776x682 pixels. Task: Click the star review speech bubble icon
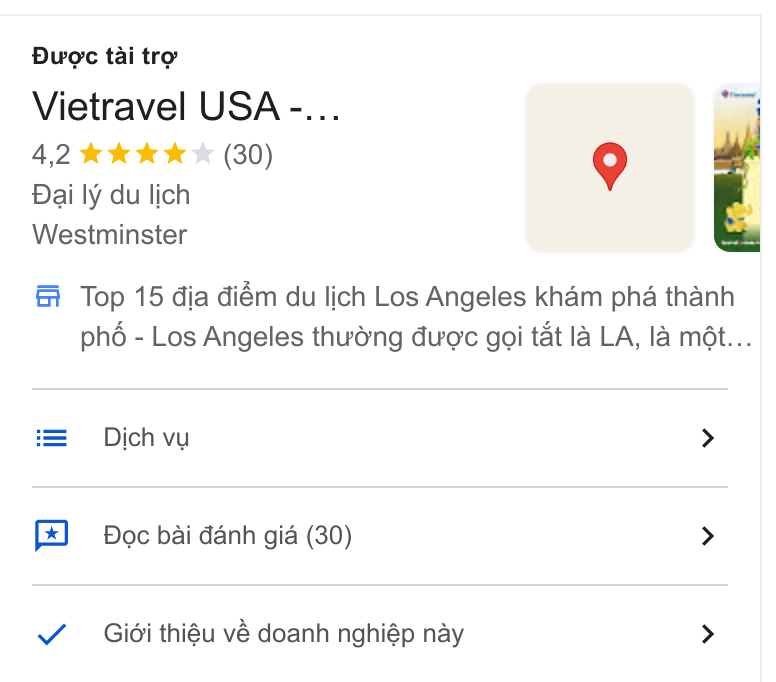[x=51, y=535]
